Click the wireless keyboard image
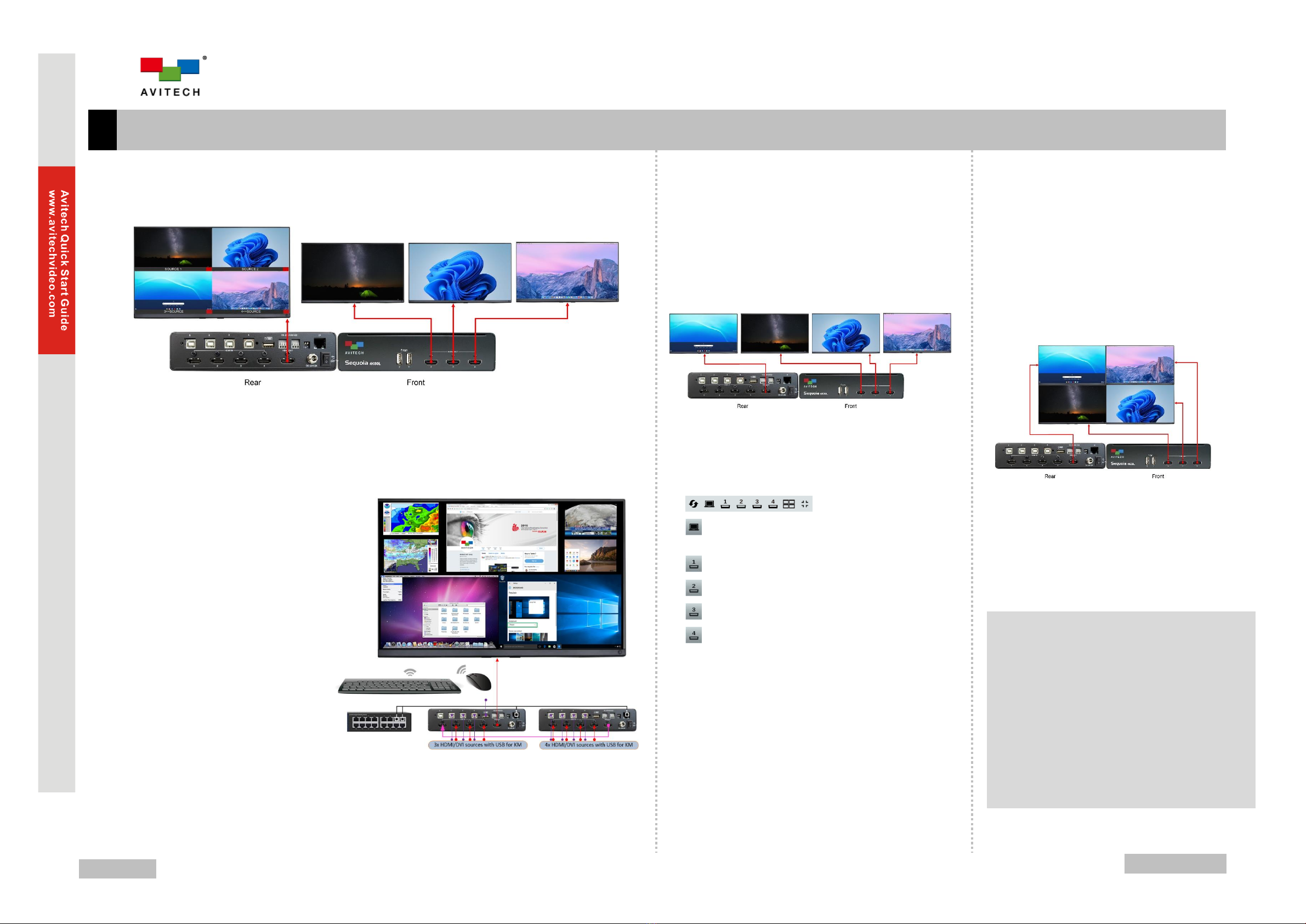 pyautogui.click(x=399, y=685)
